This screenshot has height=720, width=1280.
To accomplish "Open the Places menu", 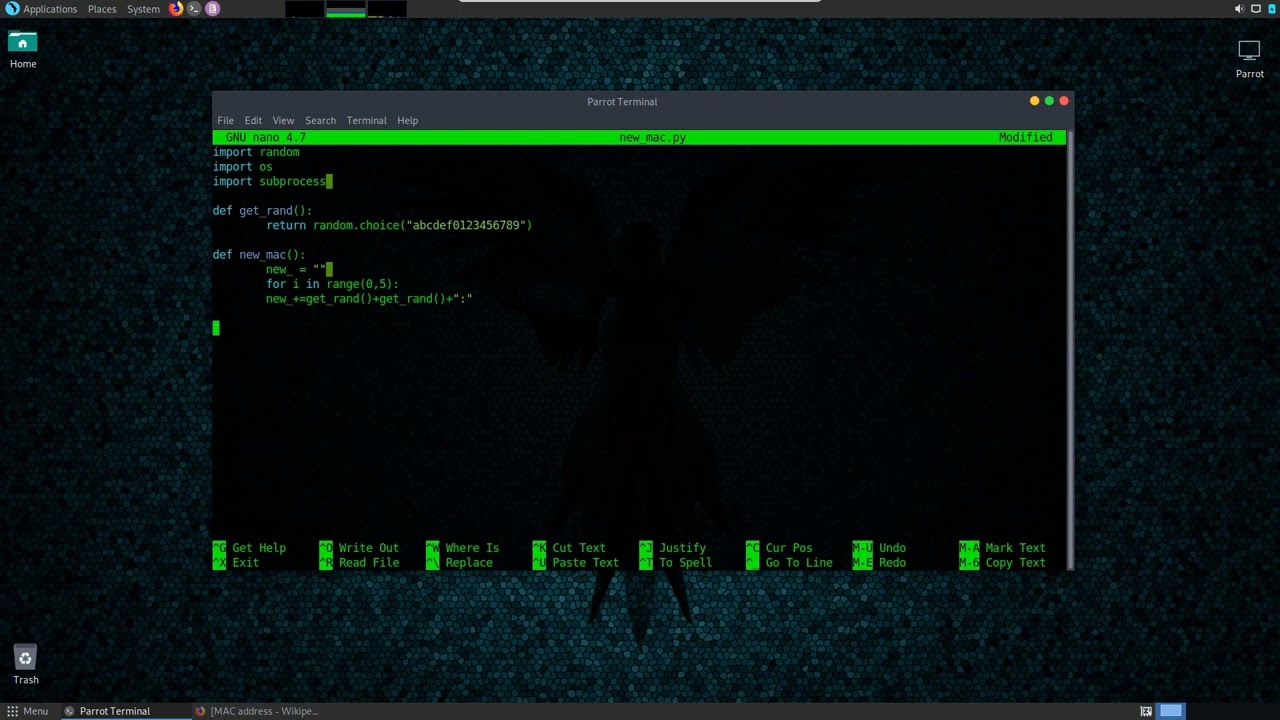I will tap(102, 9).
